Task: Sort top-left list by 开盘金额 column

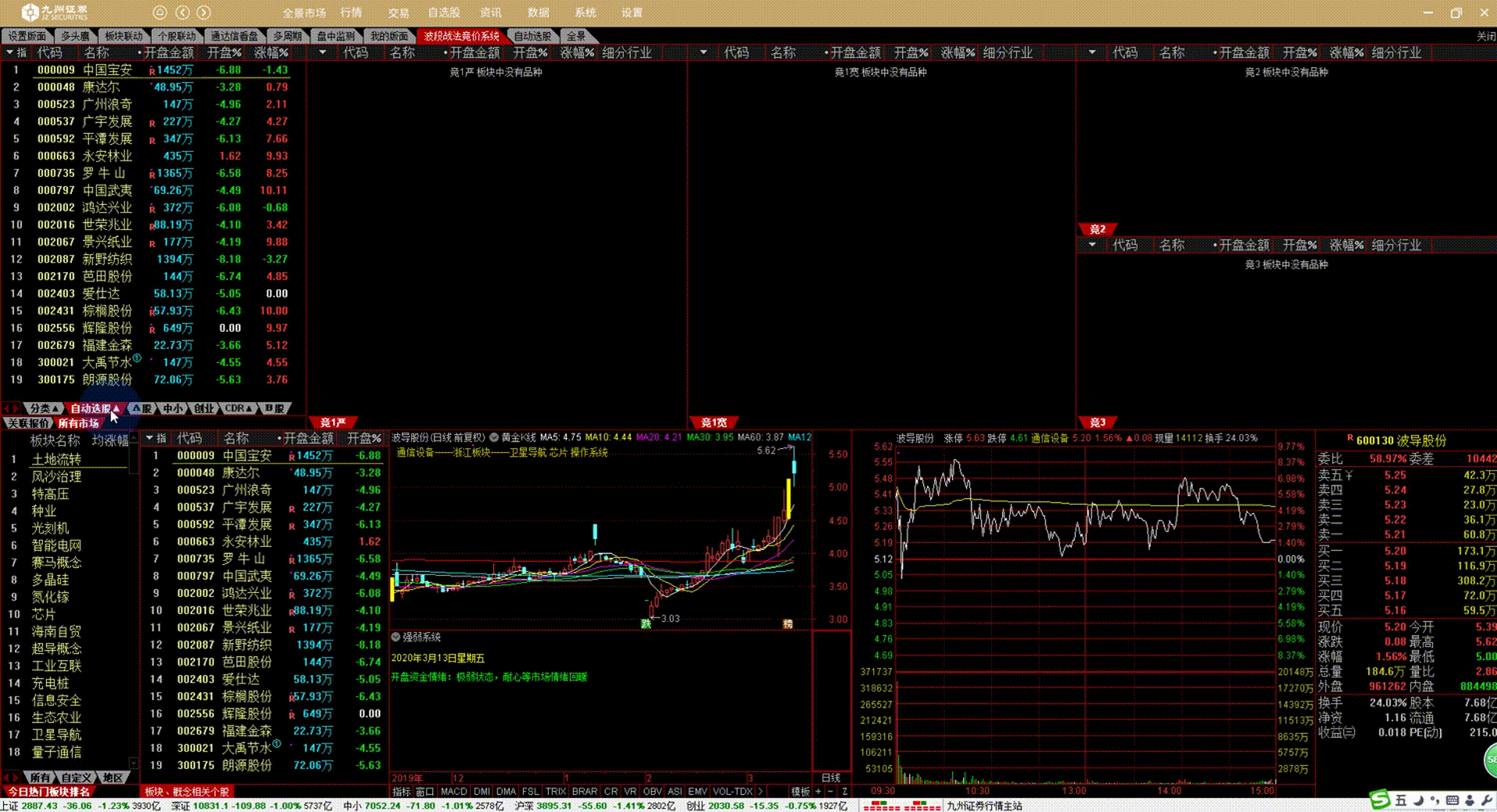Action: tap(168, 52)
